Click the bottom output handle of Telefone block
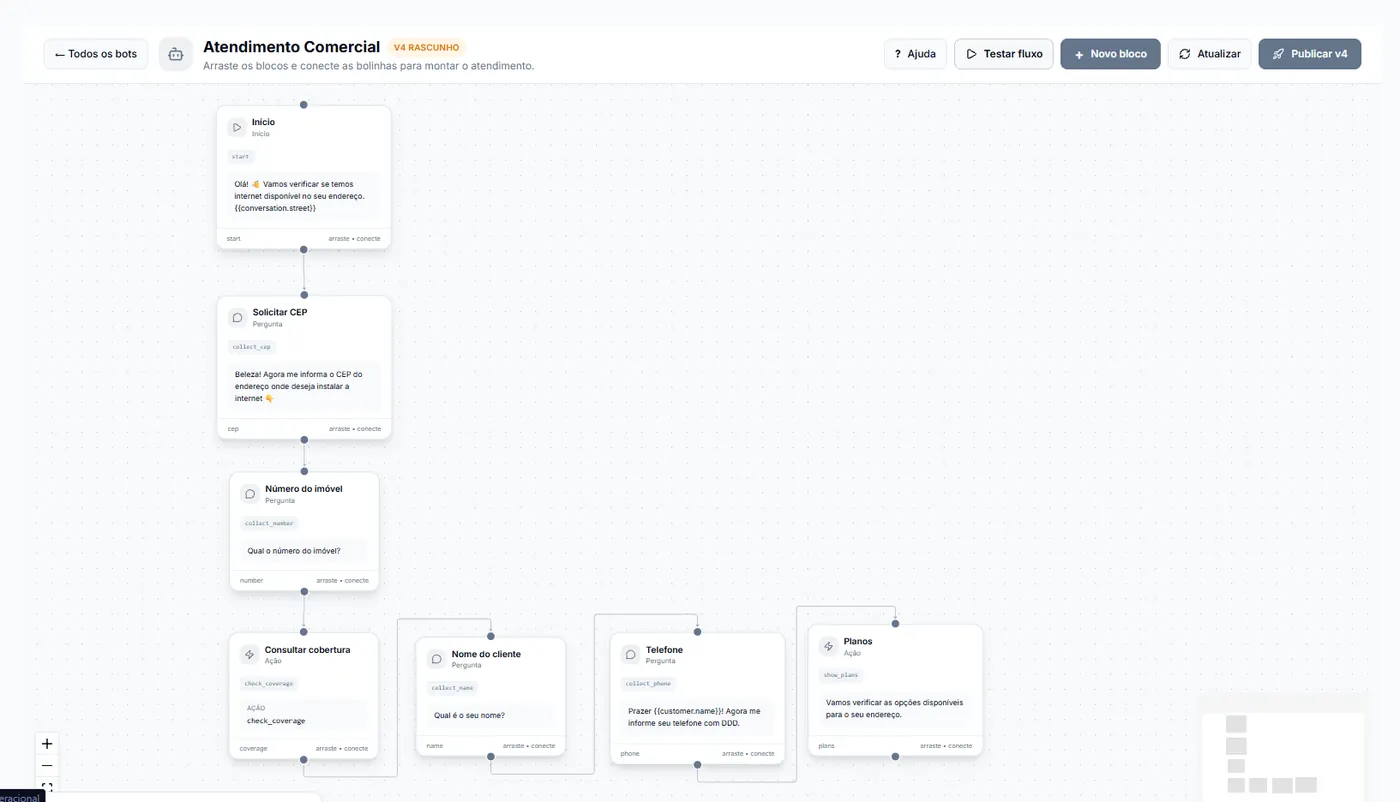The width and height of the screenshot is (1400, 802). pyautogui.click(x=698, y=765)
